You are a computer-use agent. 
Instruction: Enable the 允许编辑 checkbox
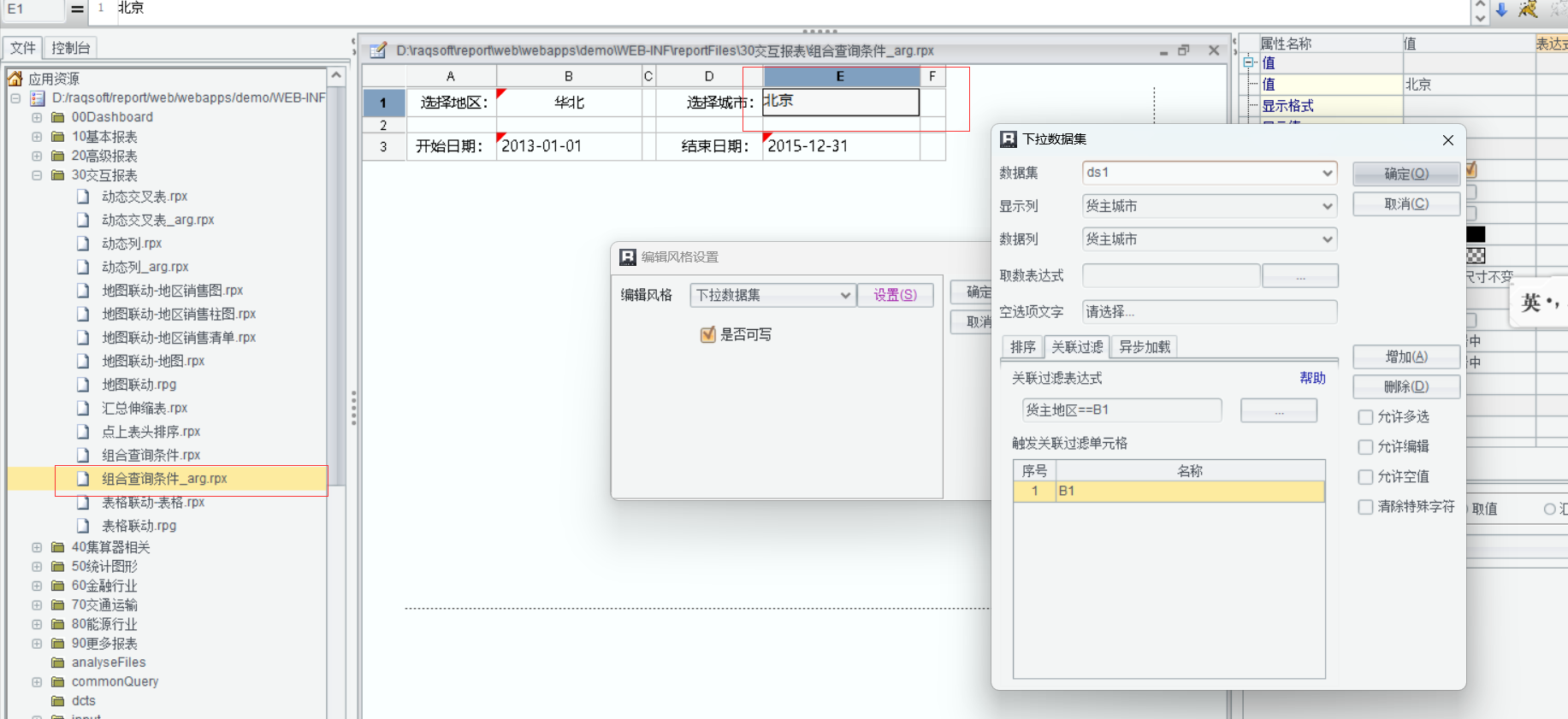pos(1365,447)
